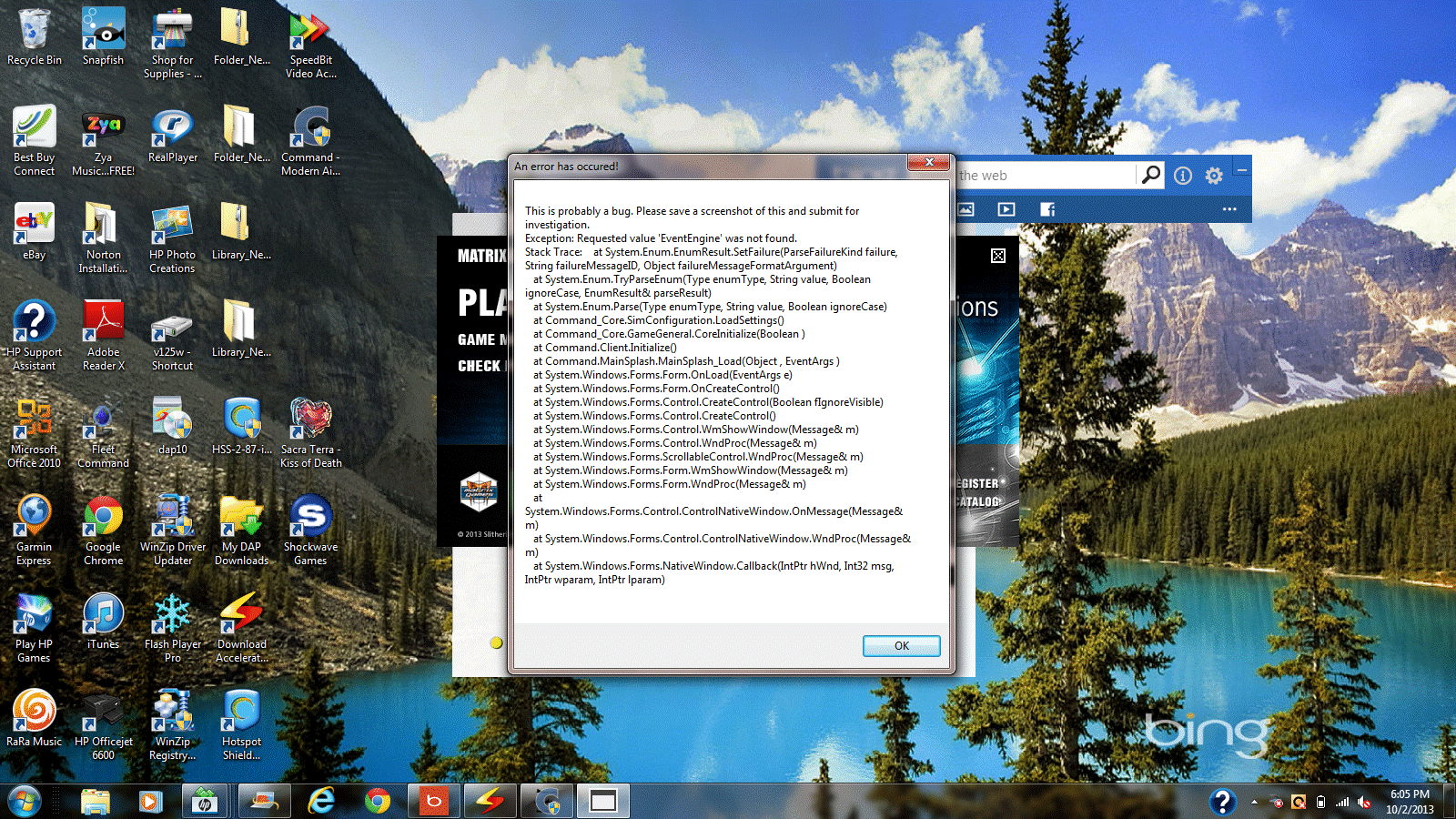Open HP Photo Creations shortcut
The width and height of the screenshot is (1456, 819).
(x=173, y=238)
